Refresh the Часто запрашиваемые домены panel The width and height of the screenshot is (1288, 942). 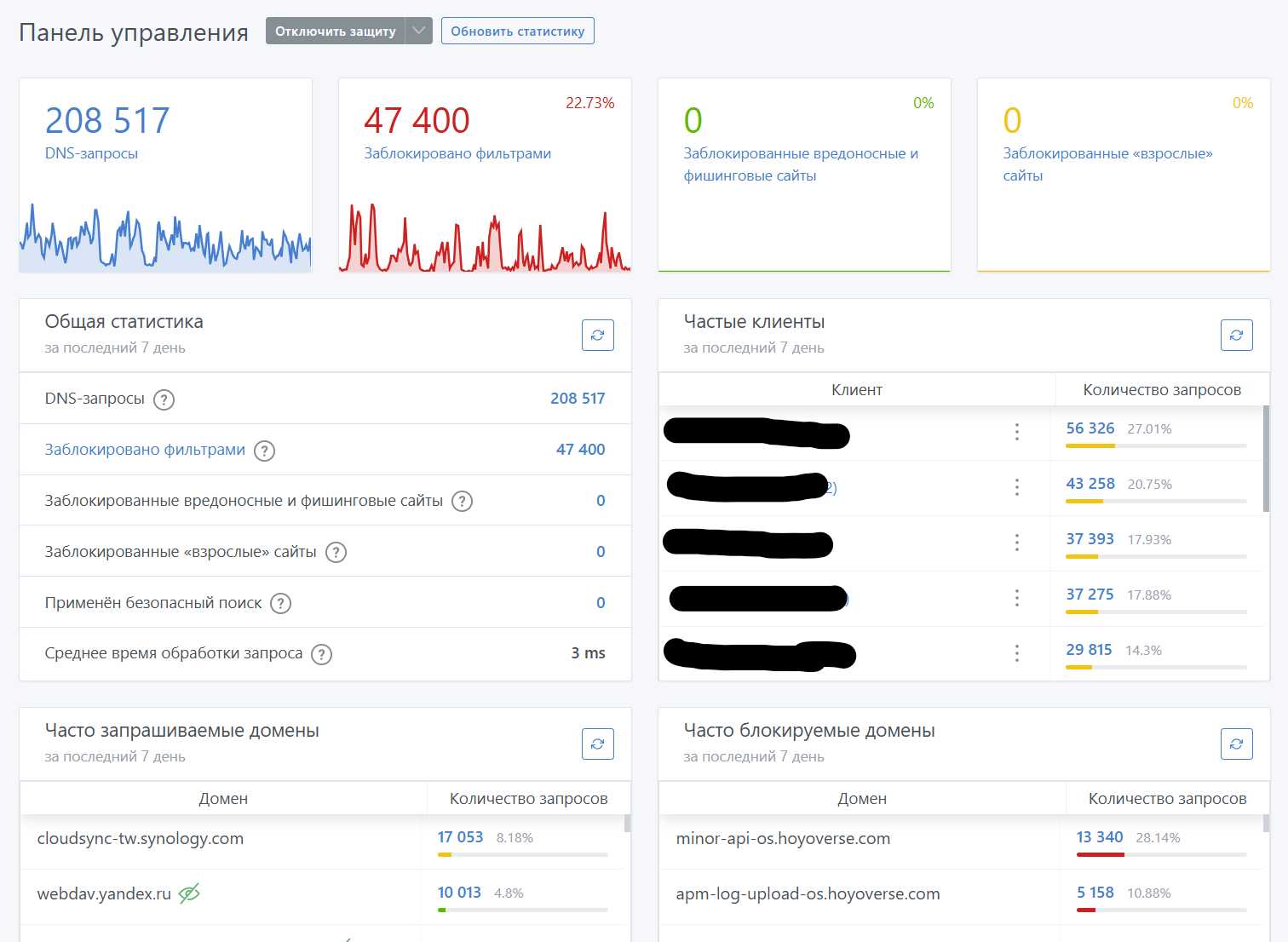(x=597, y=744)
